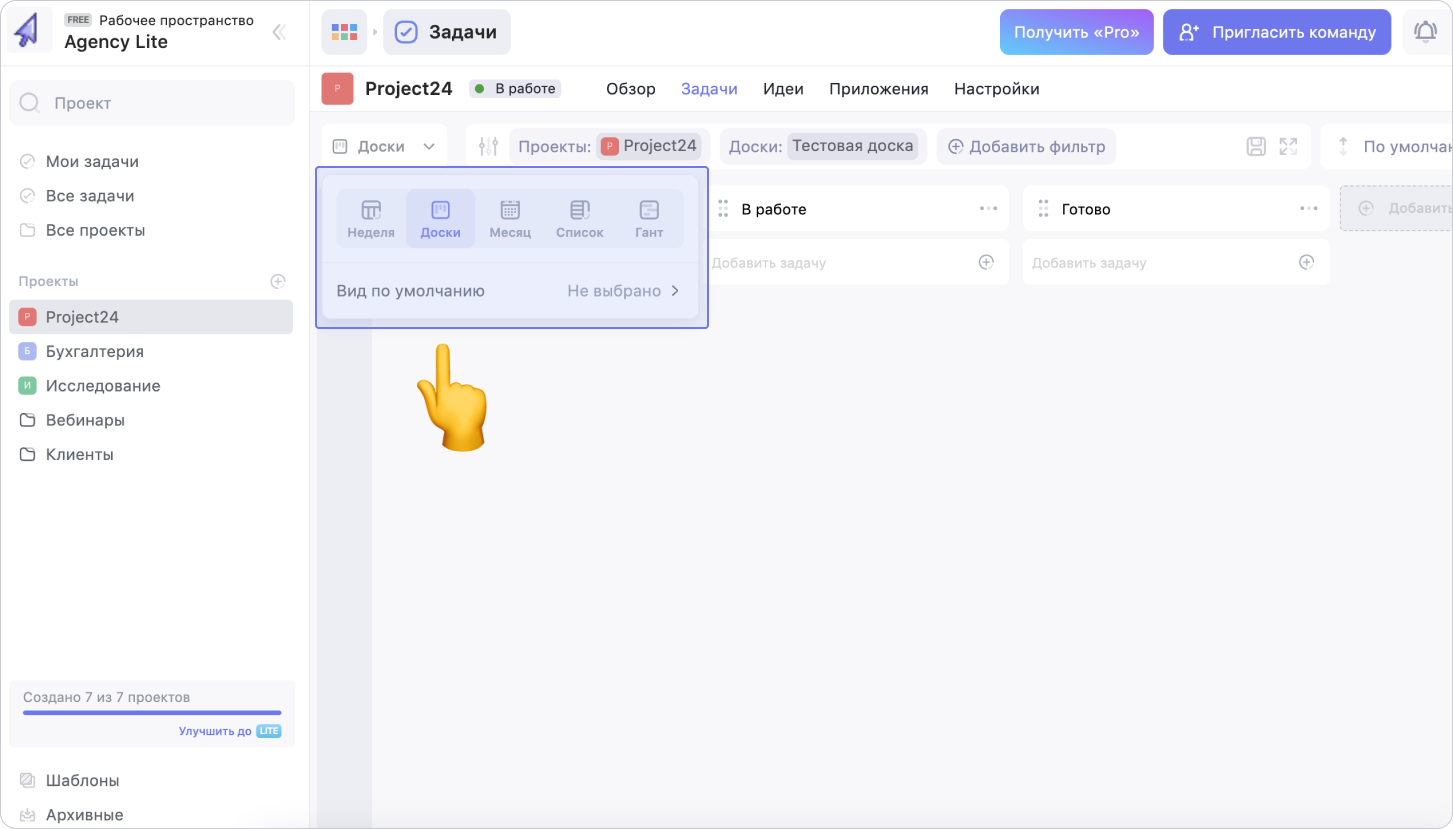Open the Обзор tab
This screenshot has width=1453, height=829.
tap(630, 89)
